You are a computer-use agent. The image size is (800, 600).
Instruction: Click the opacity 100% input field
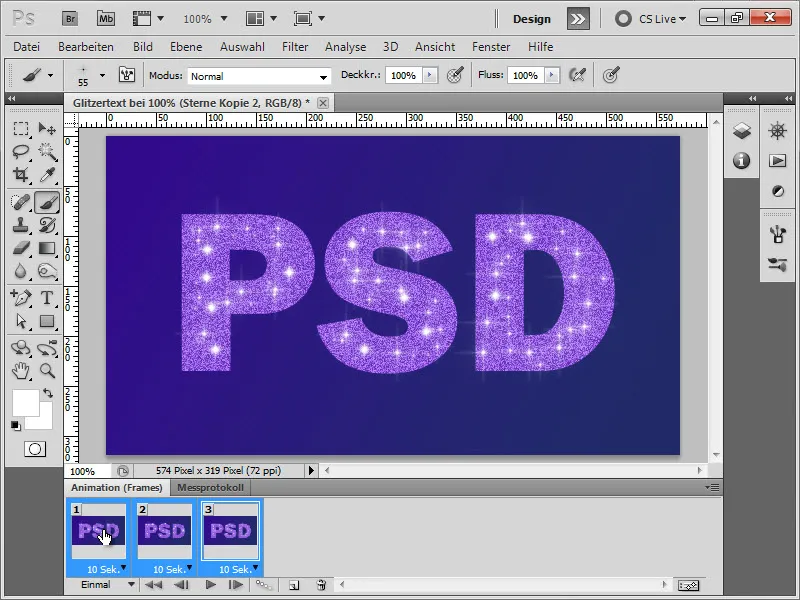404,76
